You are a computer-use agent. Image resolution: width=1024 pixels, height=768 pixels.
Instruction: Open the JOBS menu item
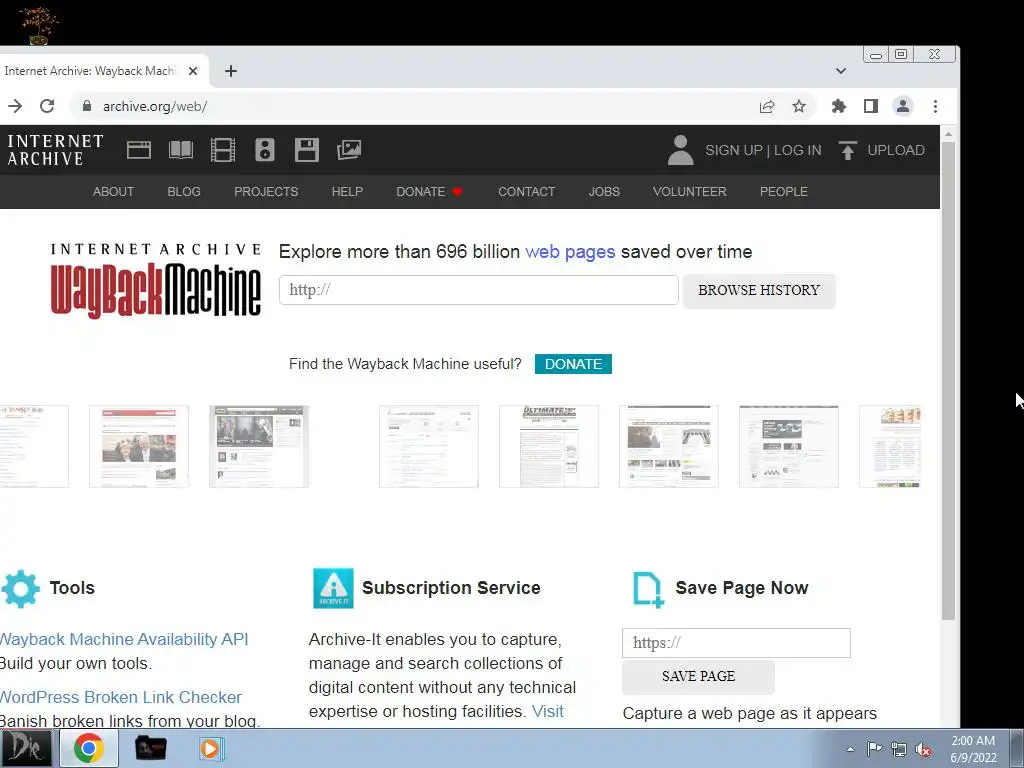[604, 192]
